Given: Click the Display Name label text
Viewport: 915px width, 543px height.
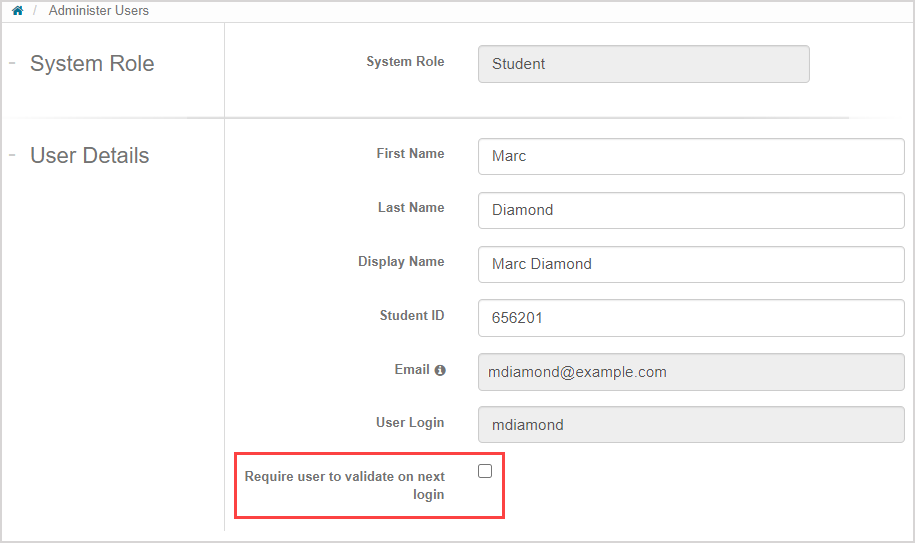Looking at the screenshot, I should (401, 262).
